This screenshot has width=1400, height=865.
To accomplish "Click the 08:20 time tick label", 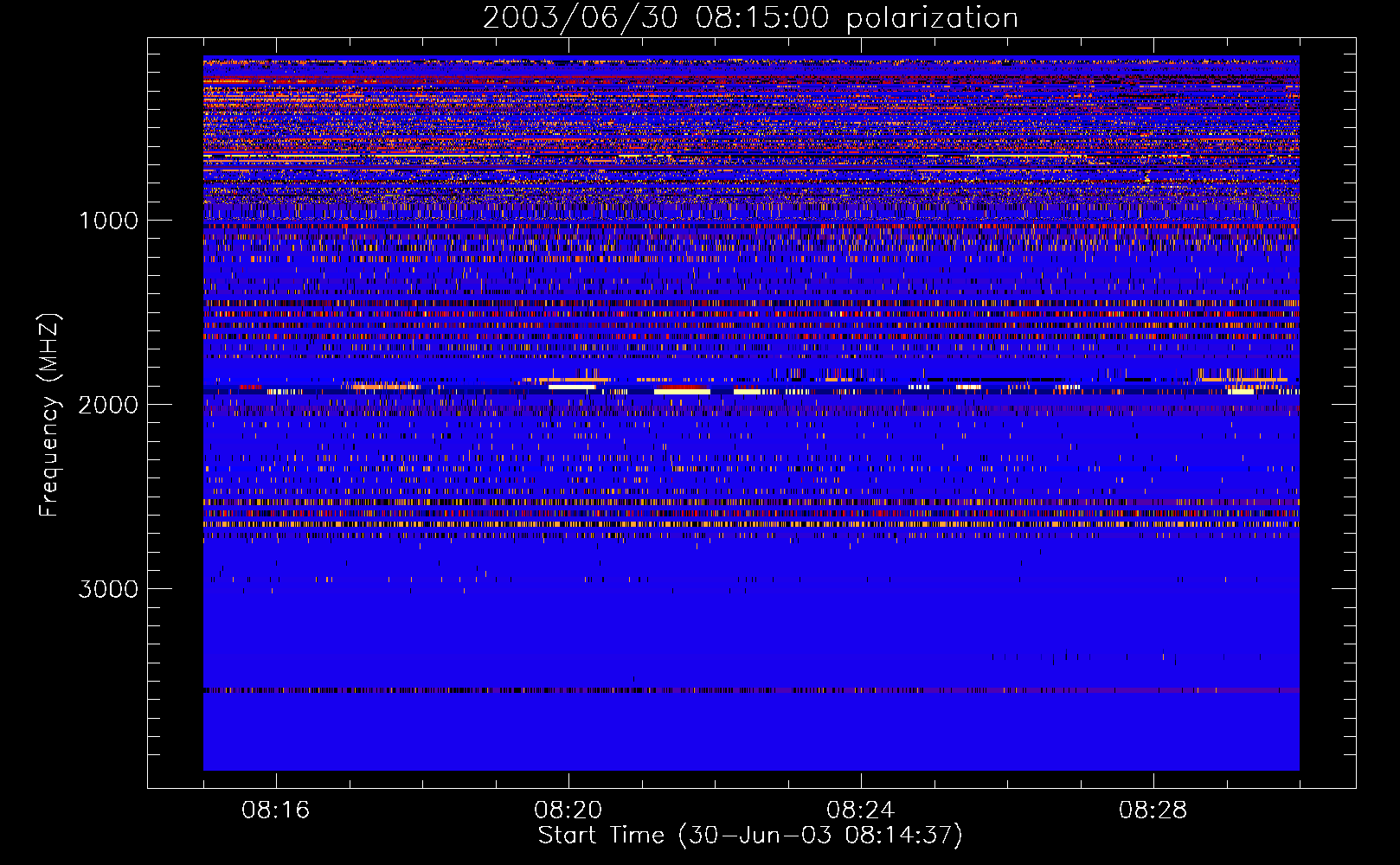I will 568,811.
